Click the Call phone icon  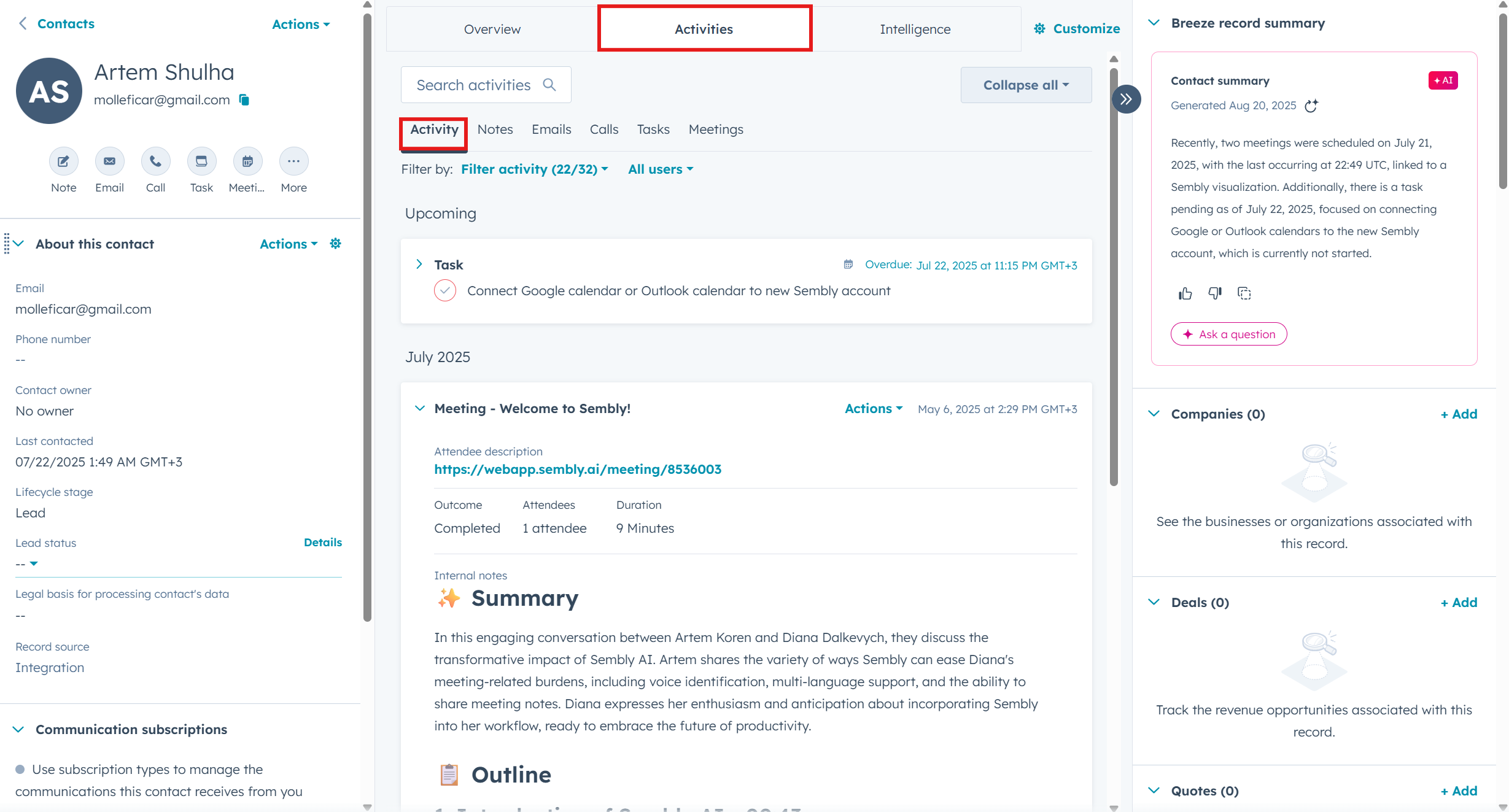[155, 161]
